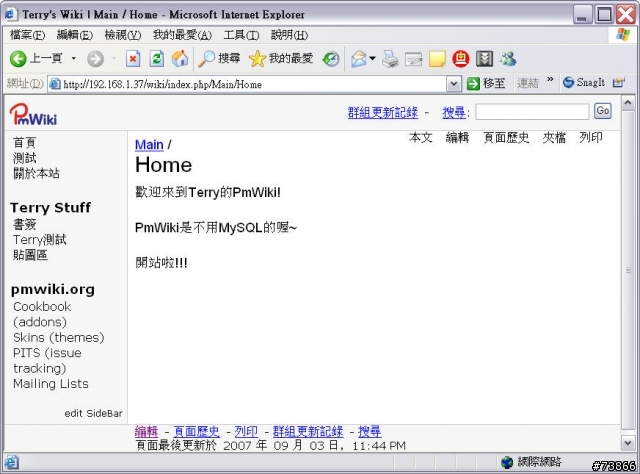Open the 編輯(E) menu
640x474 pixels.
point(75,36)
